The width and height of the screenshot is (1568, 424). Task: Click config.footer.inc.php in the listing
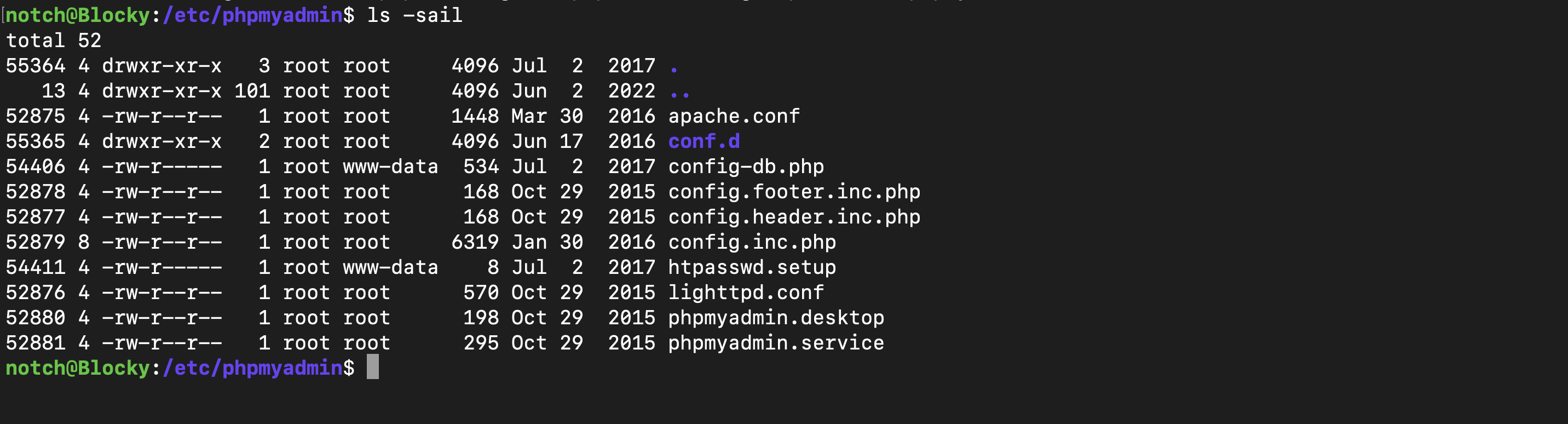794,192
